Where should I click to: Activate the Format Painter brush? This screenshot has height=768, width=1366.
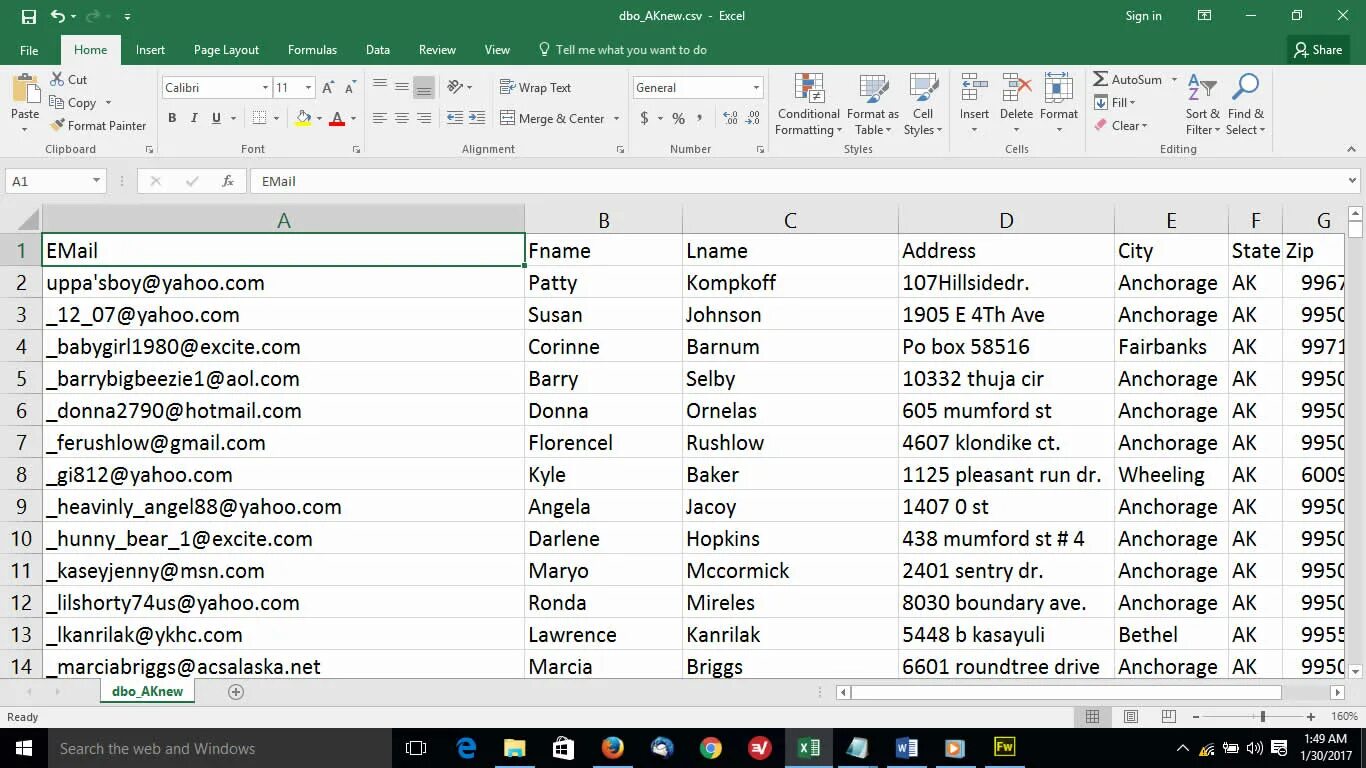click(x=98, y=125)
